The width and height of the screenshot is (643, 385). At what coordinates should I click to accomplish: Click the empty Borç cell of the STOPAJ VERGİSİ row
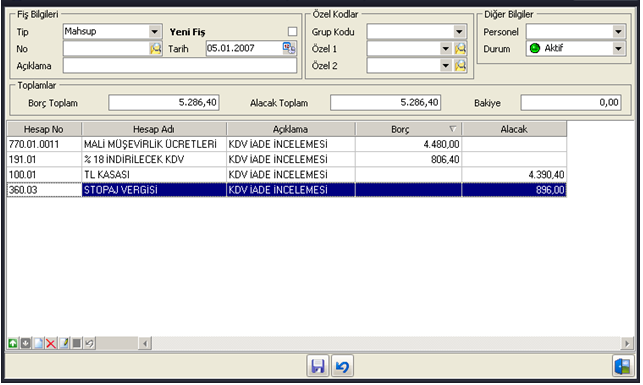408,190
